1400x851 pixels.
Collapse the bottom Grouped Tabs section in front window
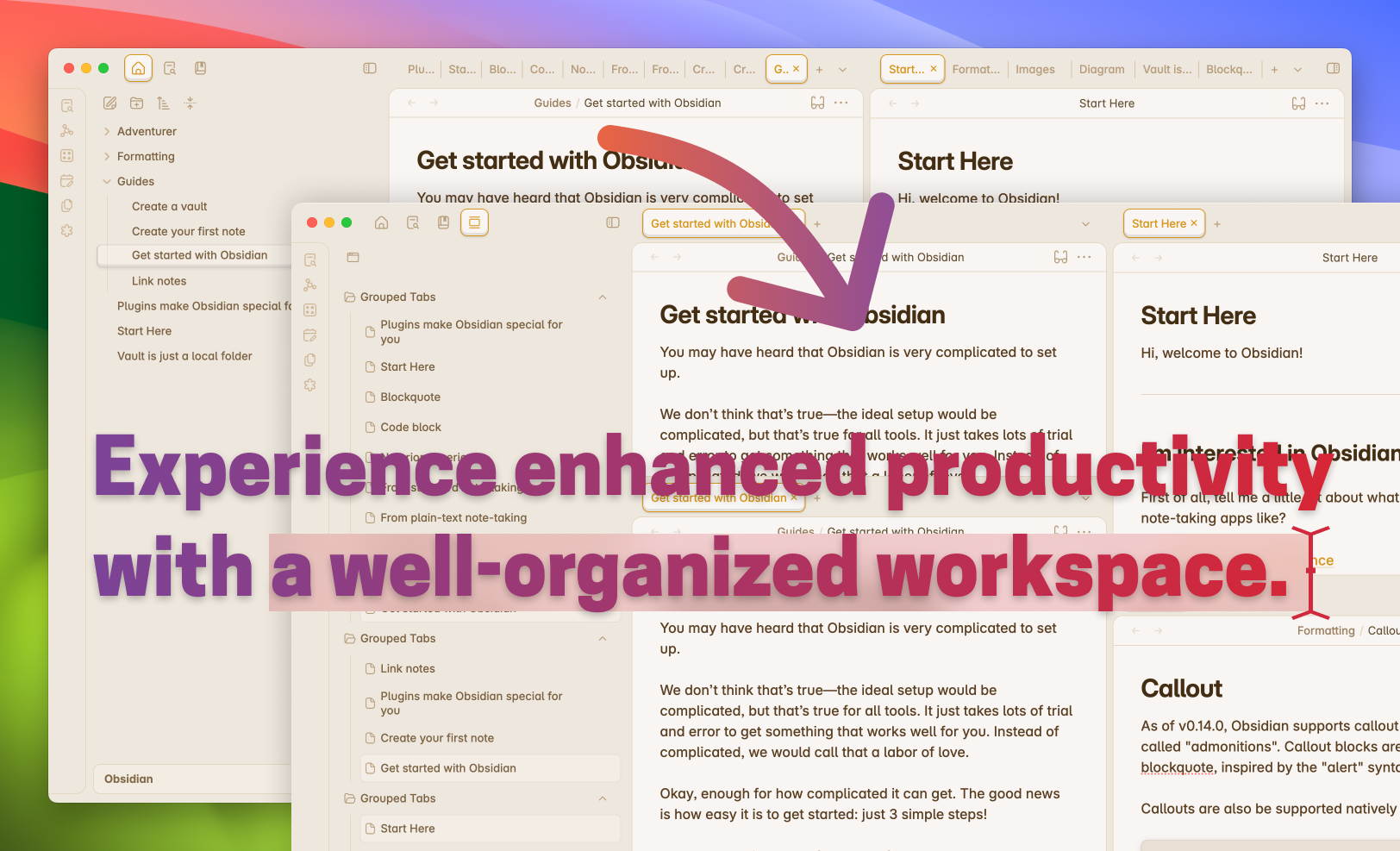click(603, 798)
